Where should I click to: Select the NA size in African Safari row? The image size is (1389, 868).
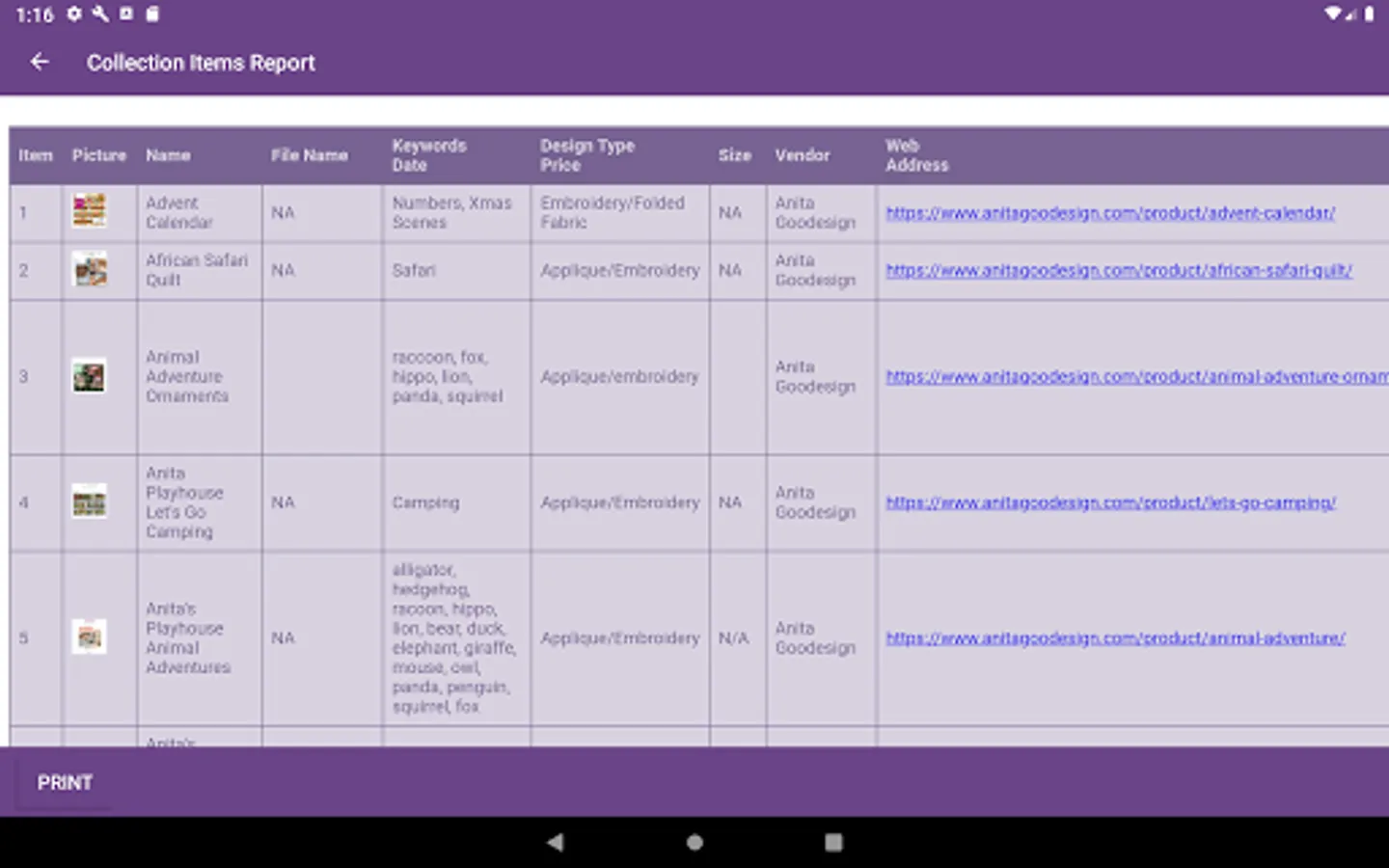738,271
